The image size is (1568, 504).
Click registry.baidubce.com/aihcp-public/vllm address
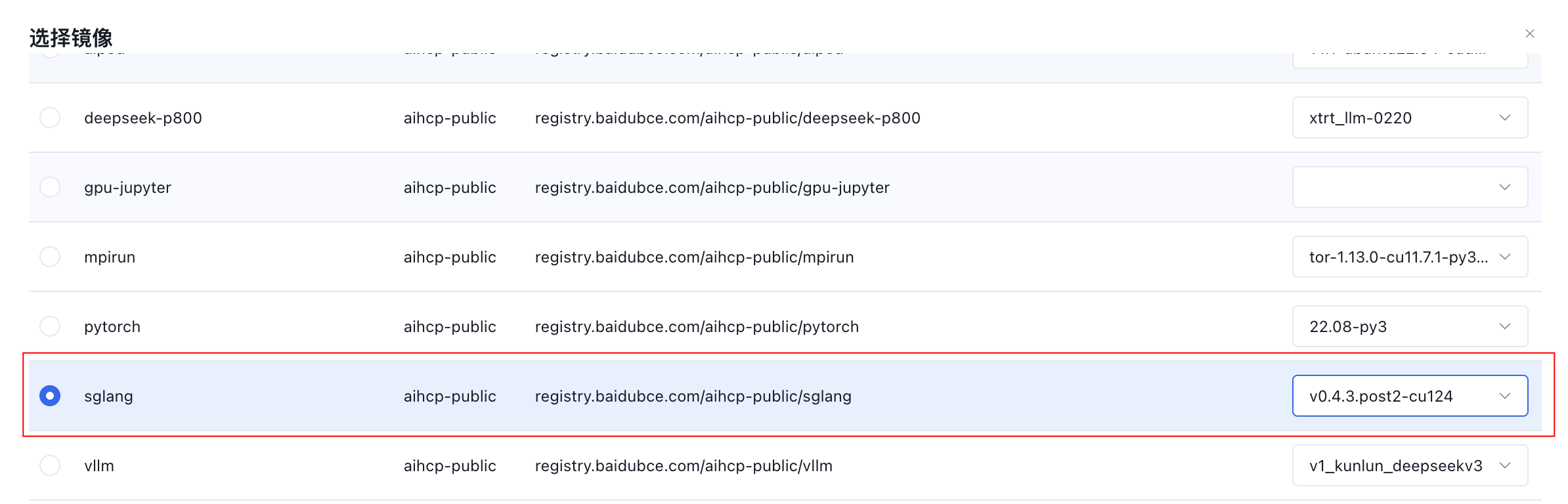pos(684,466)
